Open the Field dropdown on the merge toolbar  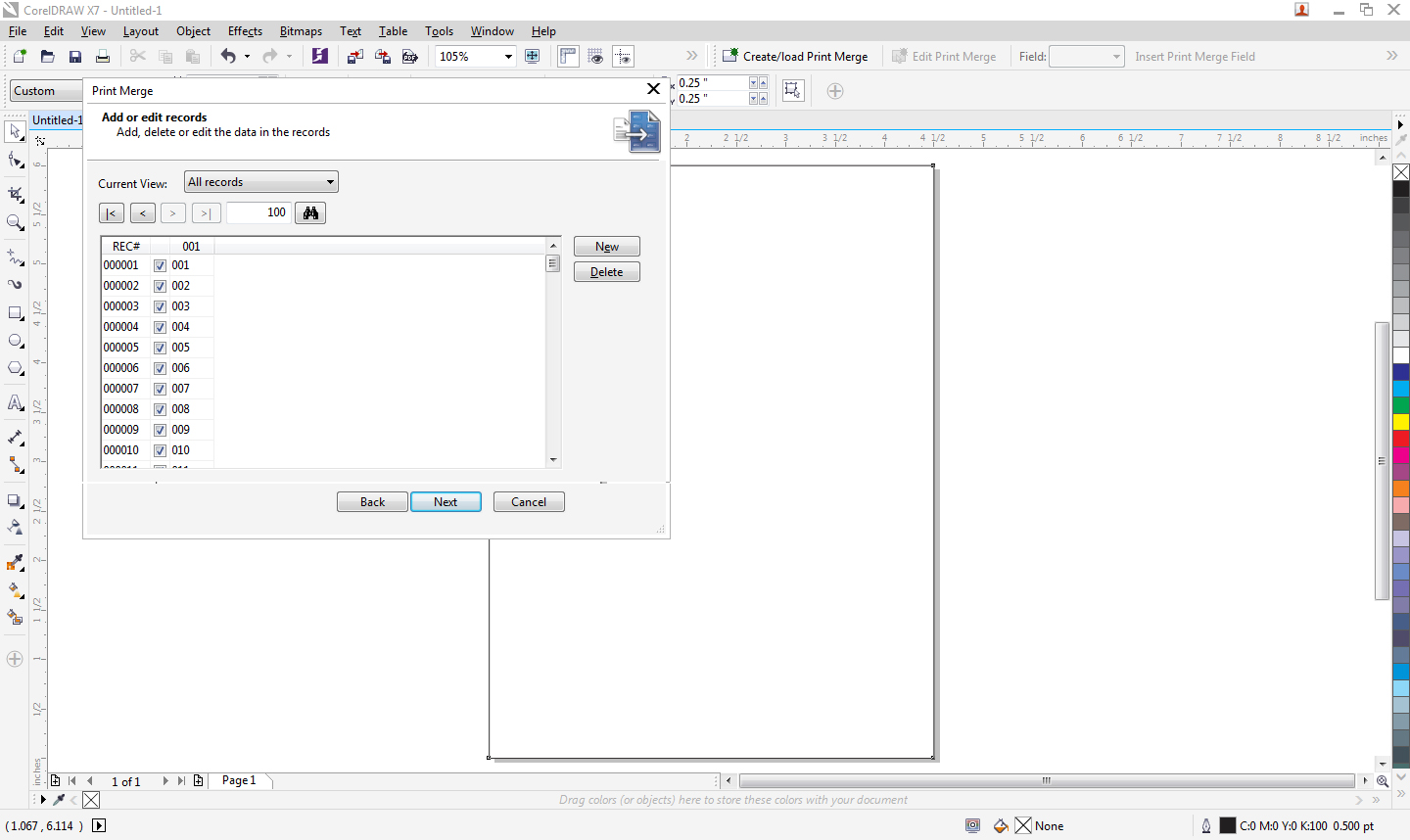[1114, 56]
